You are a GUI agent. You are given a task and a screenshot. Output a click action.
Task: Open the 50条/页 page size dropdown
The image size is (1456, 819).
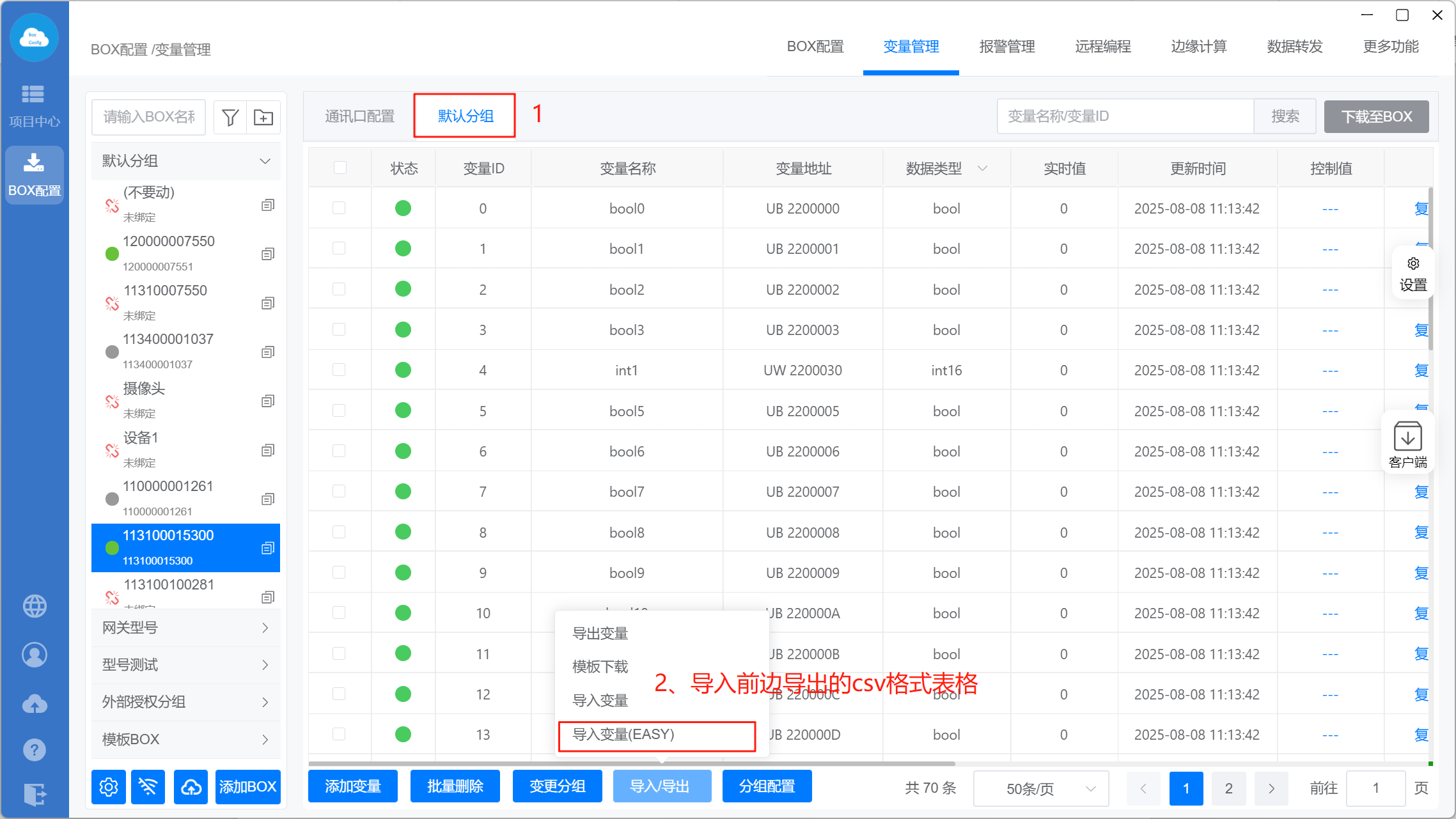[1041, 788]
